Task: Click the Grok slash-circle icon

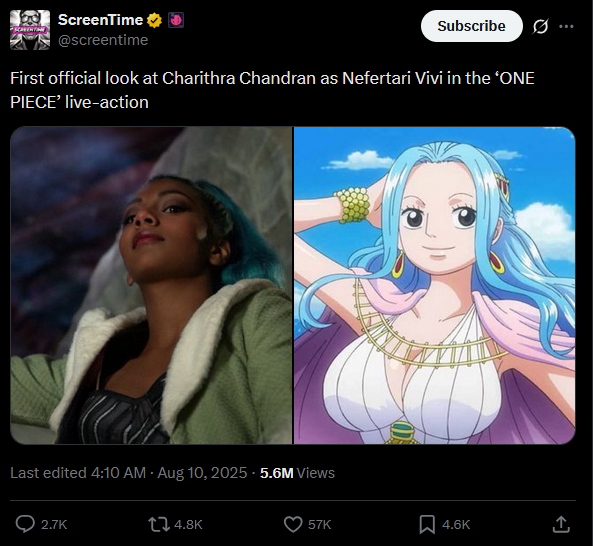Action: 540,26
